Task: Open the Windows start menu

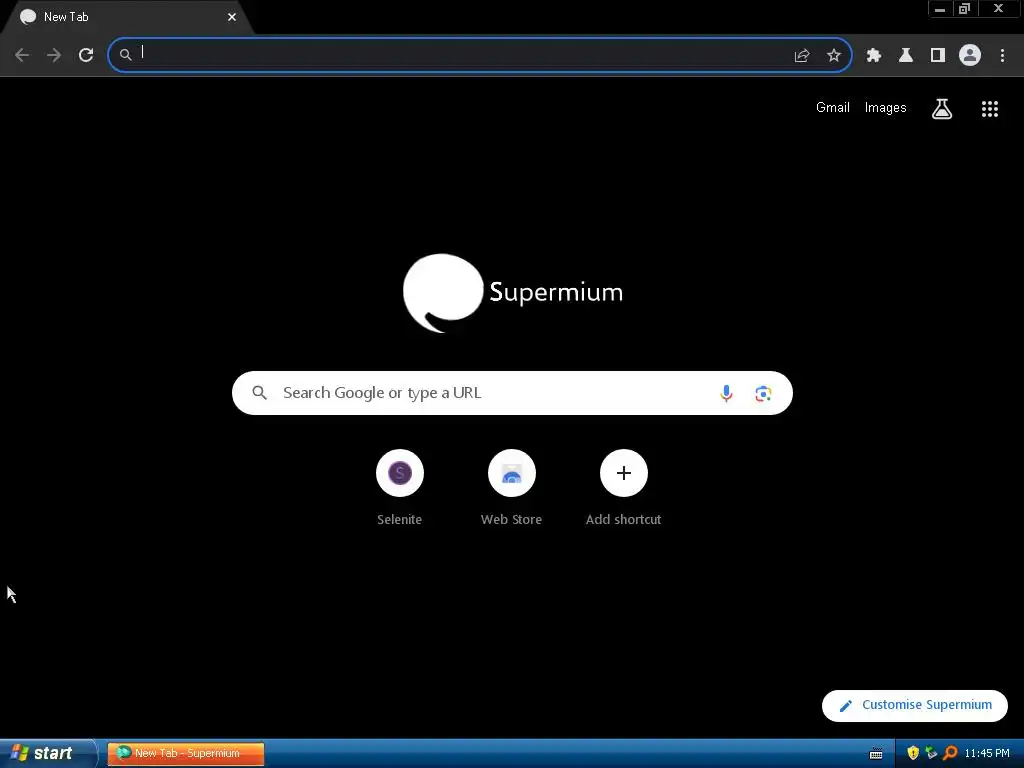Action: [47, 753]
